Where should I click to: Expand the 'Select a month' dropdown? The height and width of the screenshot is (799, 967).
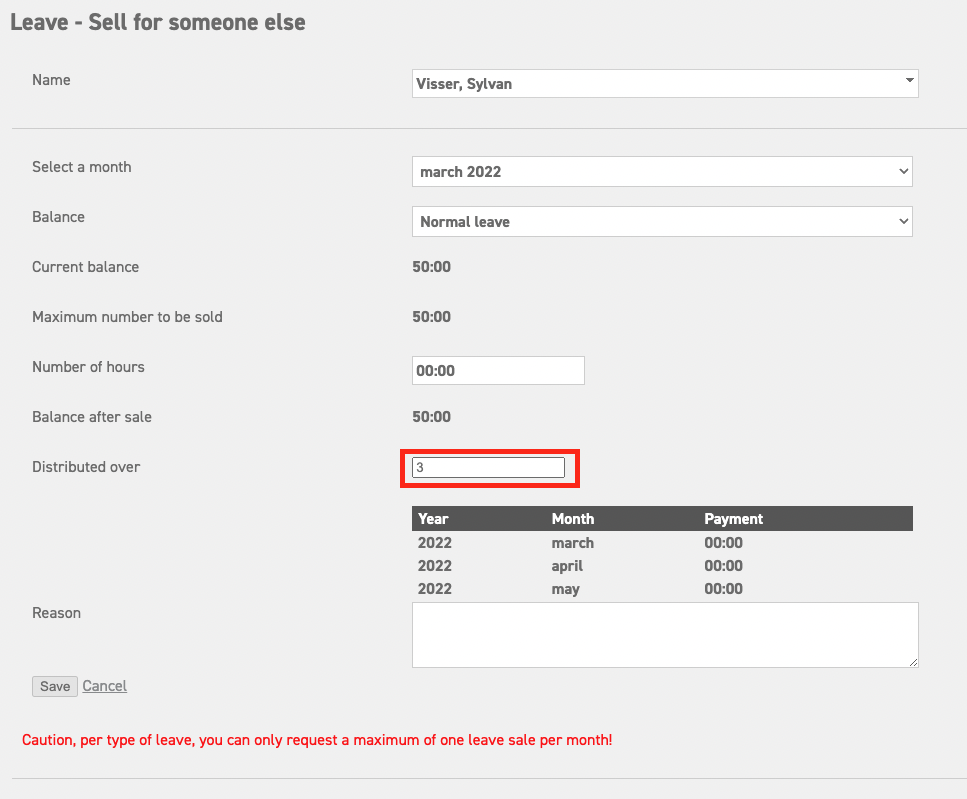click(x=901, y=171)
